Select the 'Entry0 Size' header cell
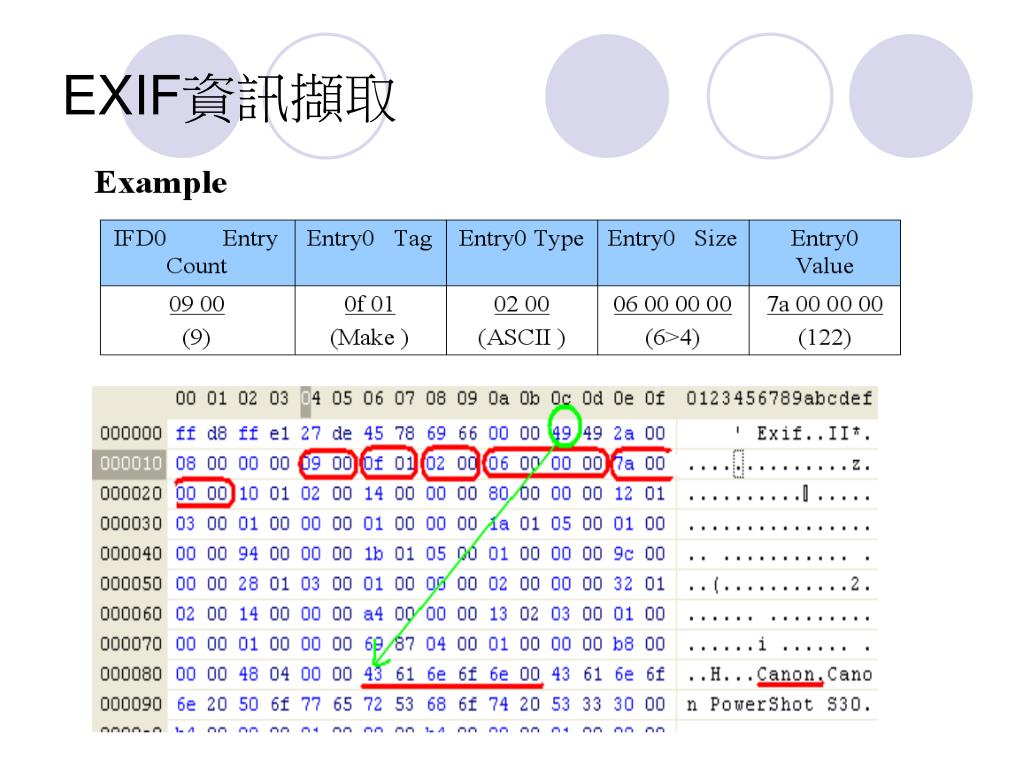The height and width of the screenshot is (768, 1024). [x=673, y=253]
